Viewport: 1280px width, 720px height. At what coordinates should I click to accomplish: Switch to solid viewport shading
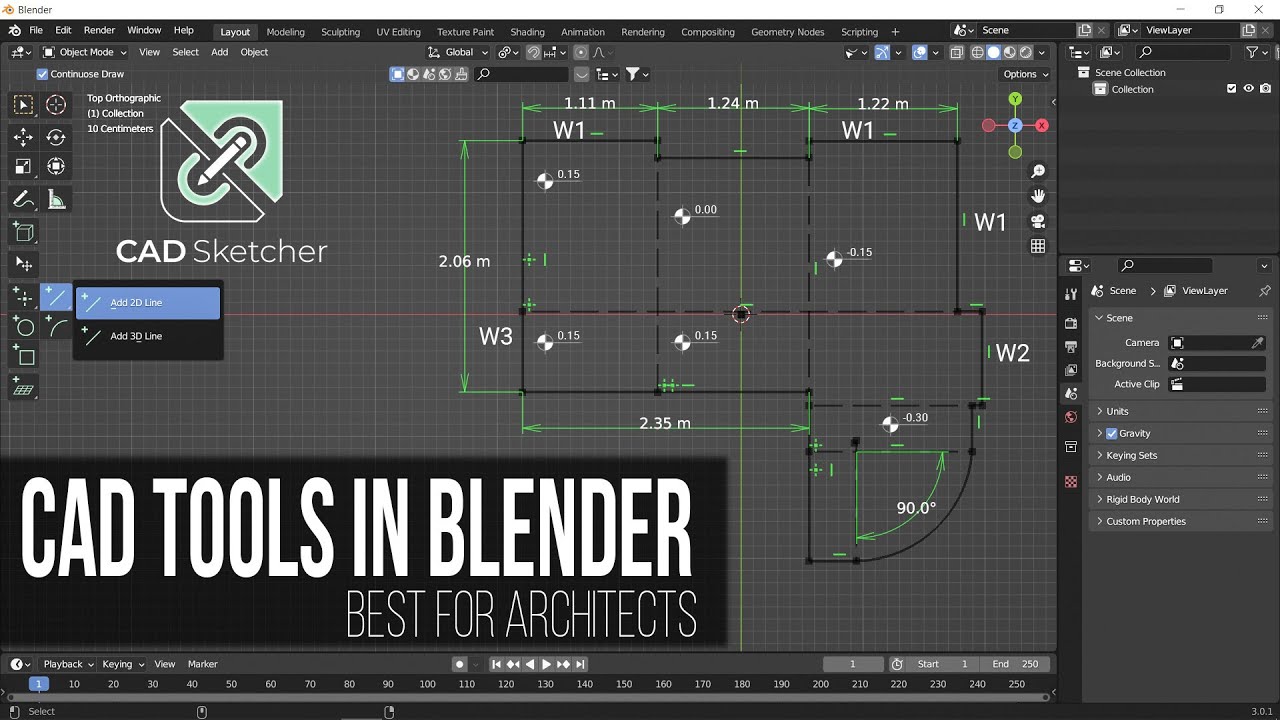point(994,52)
